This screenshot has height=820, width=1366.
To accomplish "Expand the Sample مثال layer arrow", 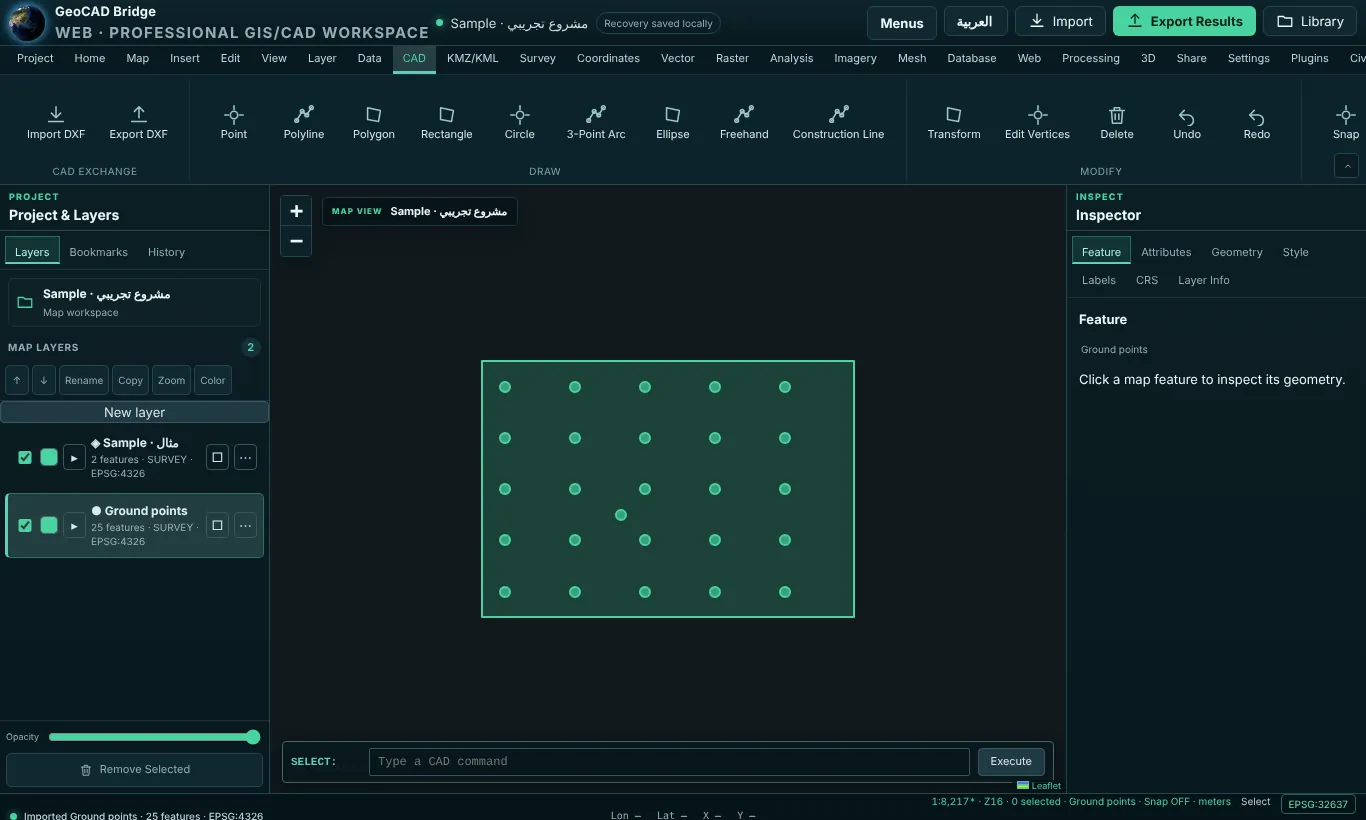I will (x=74, y=458).
